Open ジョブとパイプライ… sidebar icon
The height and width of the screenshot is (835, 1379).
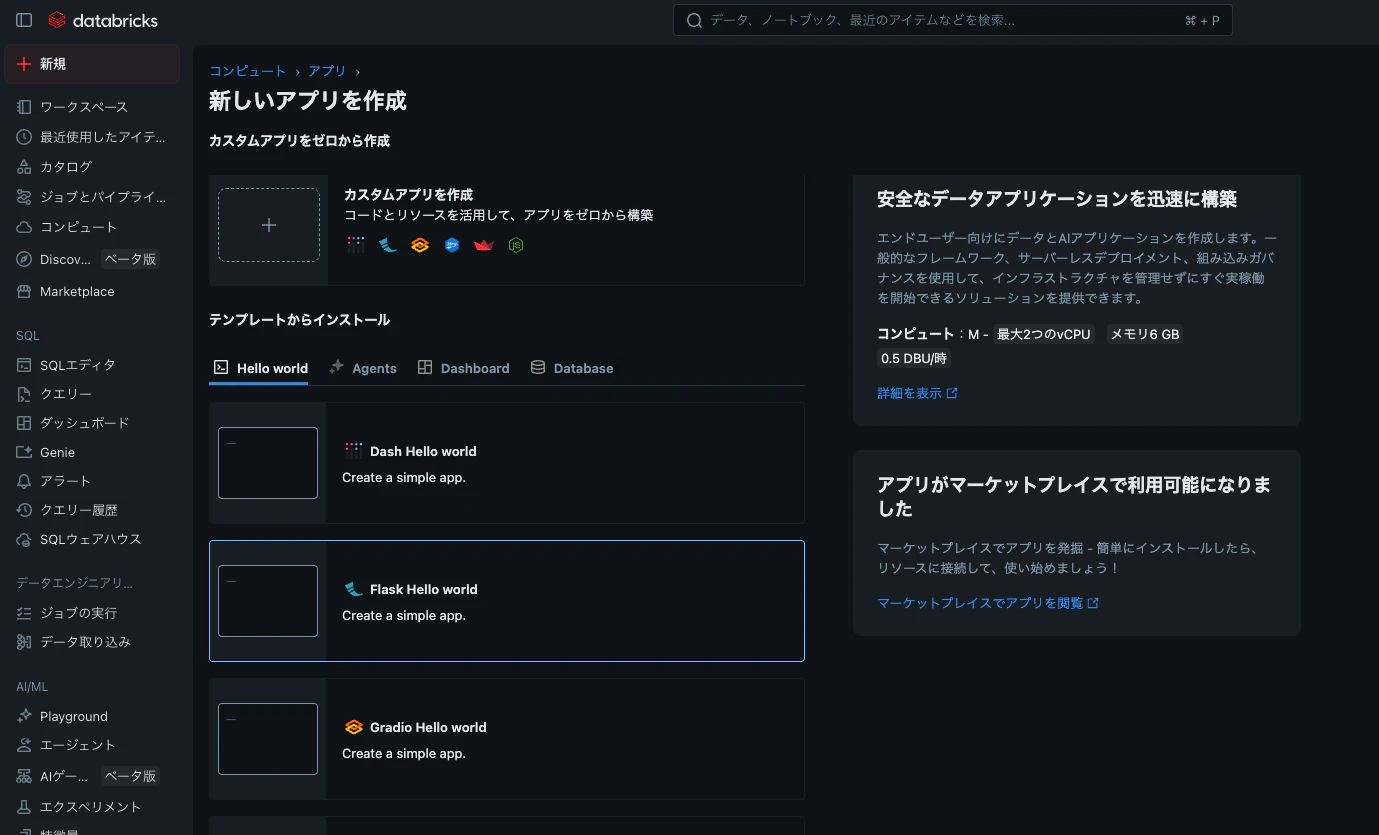point(24,197)
